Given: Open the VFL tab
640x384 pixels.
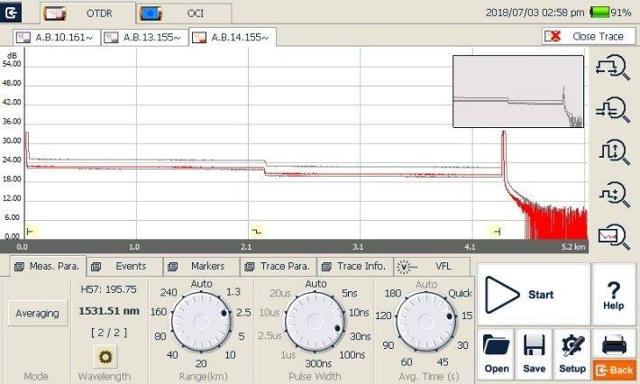Looking at the screenshot, I should point(432,266).
